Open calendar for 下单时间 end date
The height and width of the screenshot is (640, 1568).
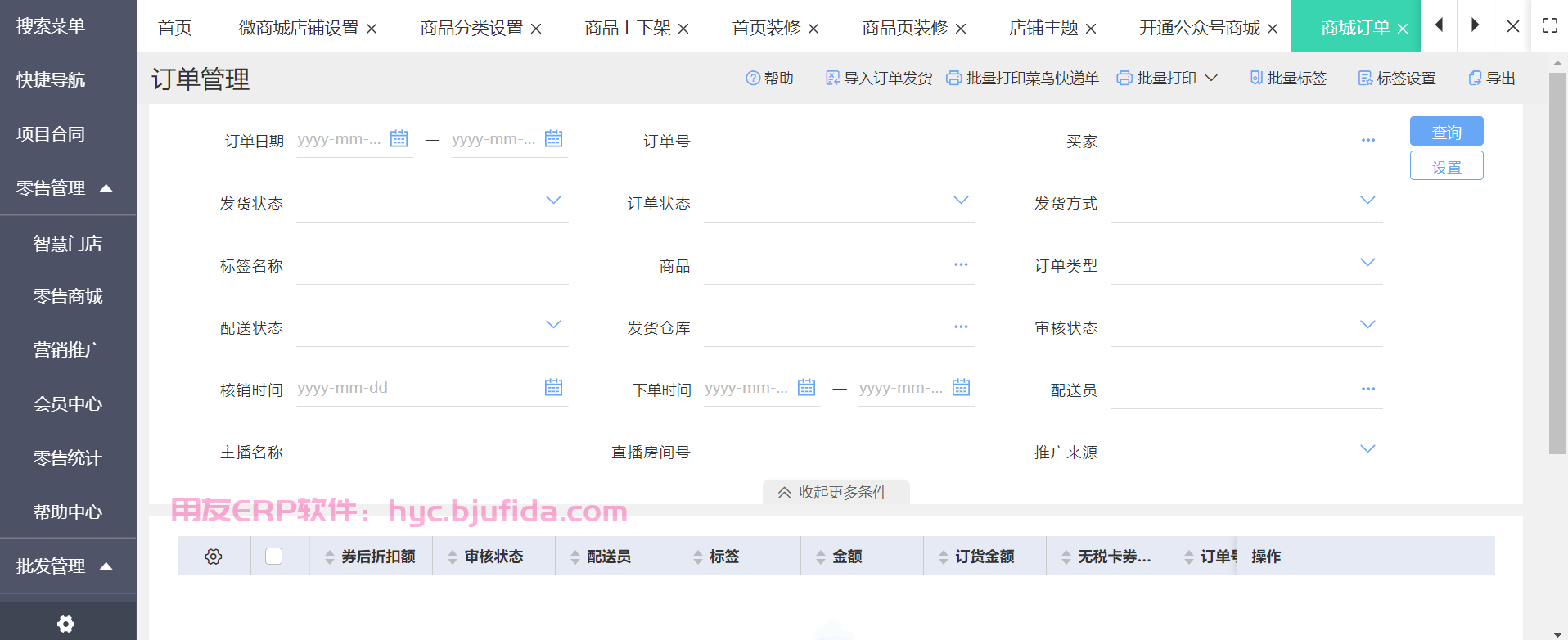point(961,387)
